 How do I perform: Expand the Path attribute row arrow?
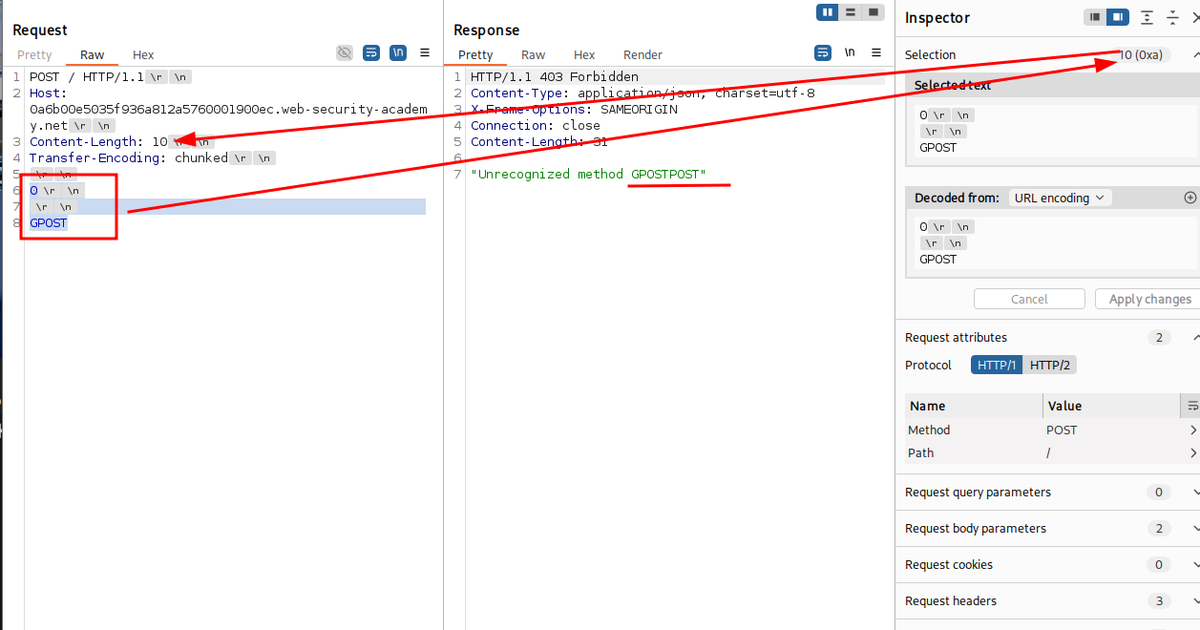pos(1193,453)
